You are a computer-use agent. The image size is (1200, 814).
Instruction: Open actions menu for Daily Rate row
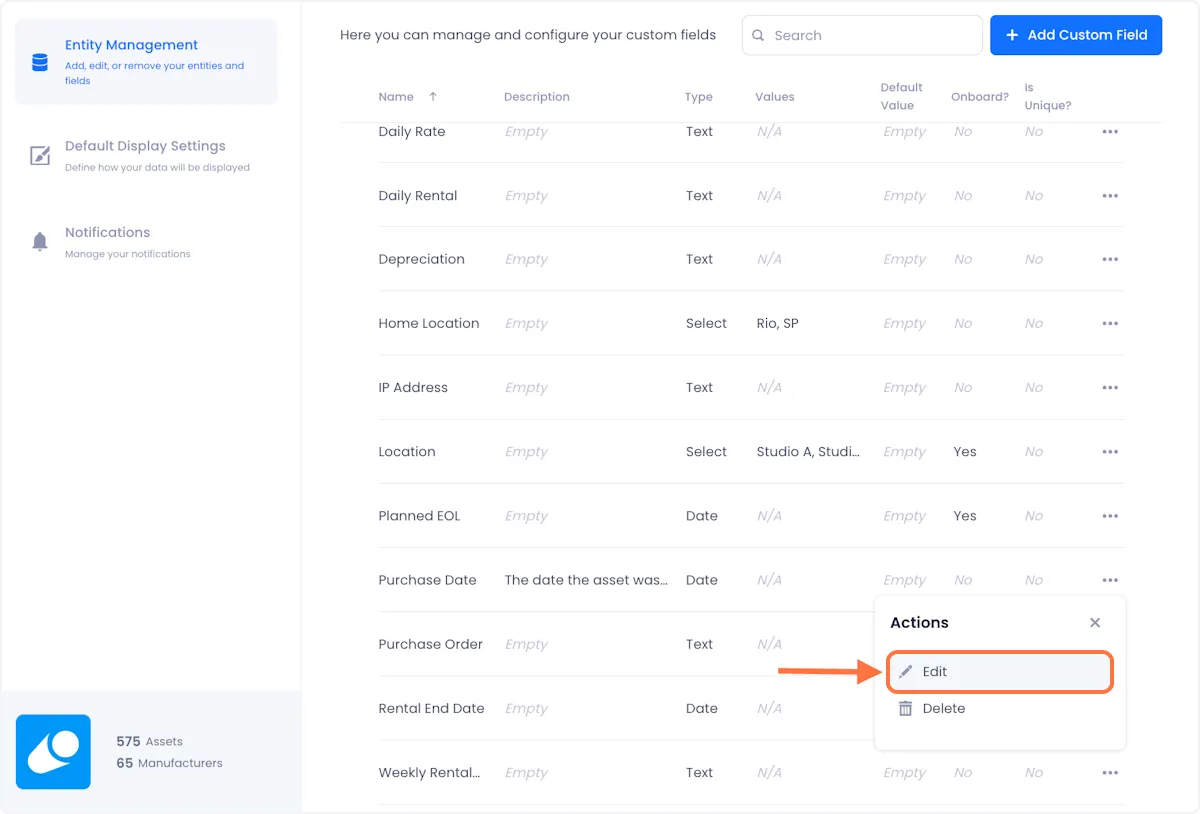click(1110, 132)
